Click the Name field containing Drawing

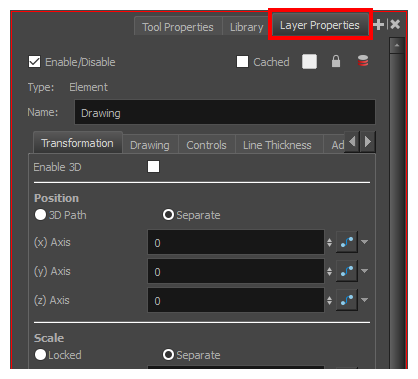(x=225, y=112)
